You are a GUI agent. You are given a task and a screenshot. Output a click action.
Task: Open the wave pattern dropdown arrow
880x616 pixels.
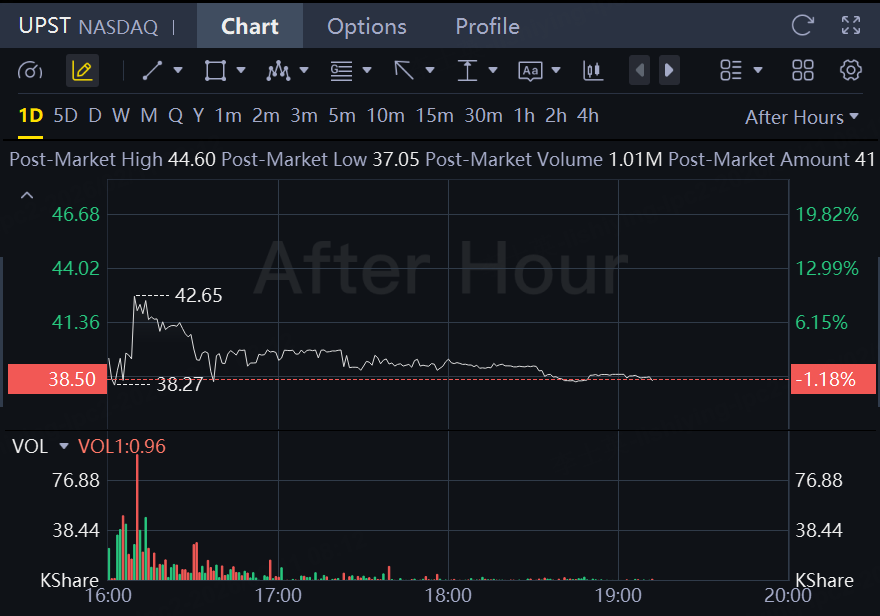[304, 70]
